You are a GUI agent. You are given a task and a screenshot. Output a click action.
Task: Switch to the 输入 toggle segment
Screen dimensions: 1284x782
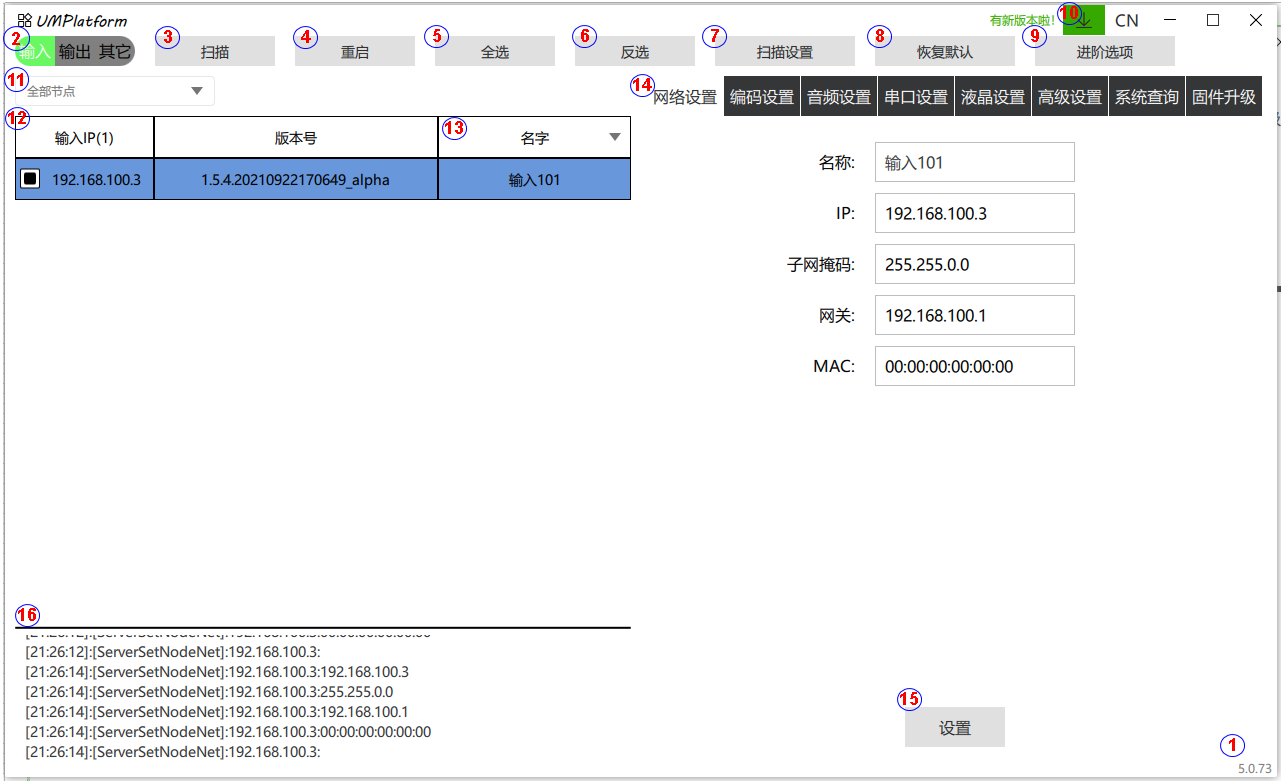(x=38, y=52)
